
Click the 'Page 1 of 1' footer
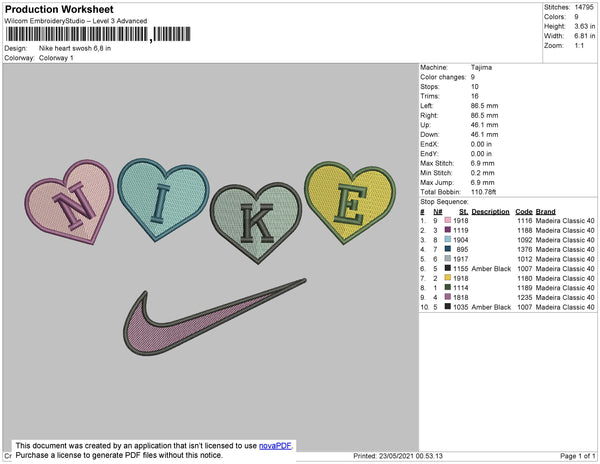(578, 456)
